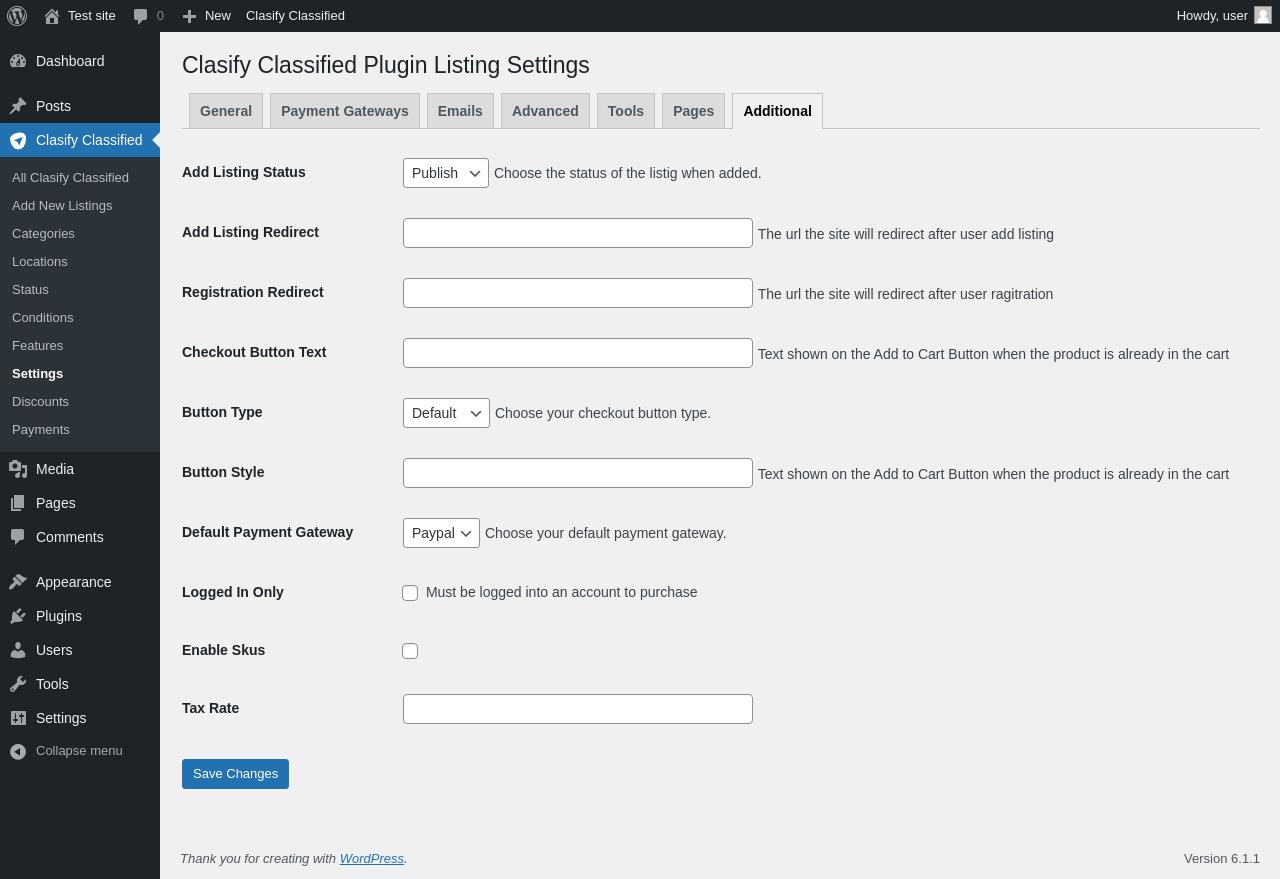Click the Save Changes button
The width and height of the screenshot is (1280, 879).
coord(235,774)
